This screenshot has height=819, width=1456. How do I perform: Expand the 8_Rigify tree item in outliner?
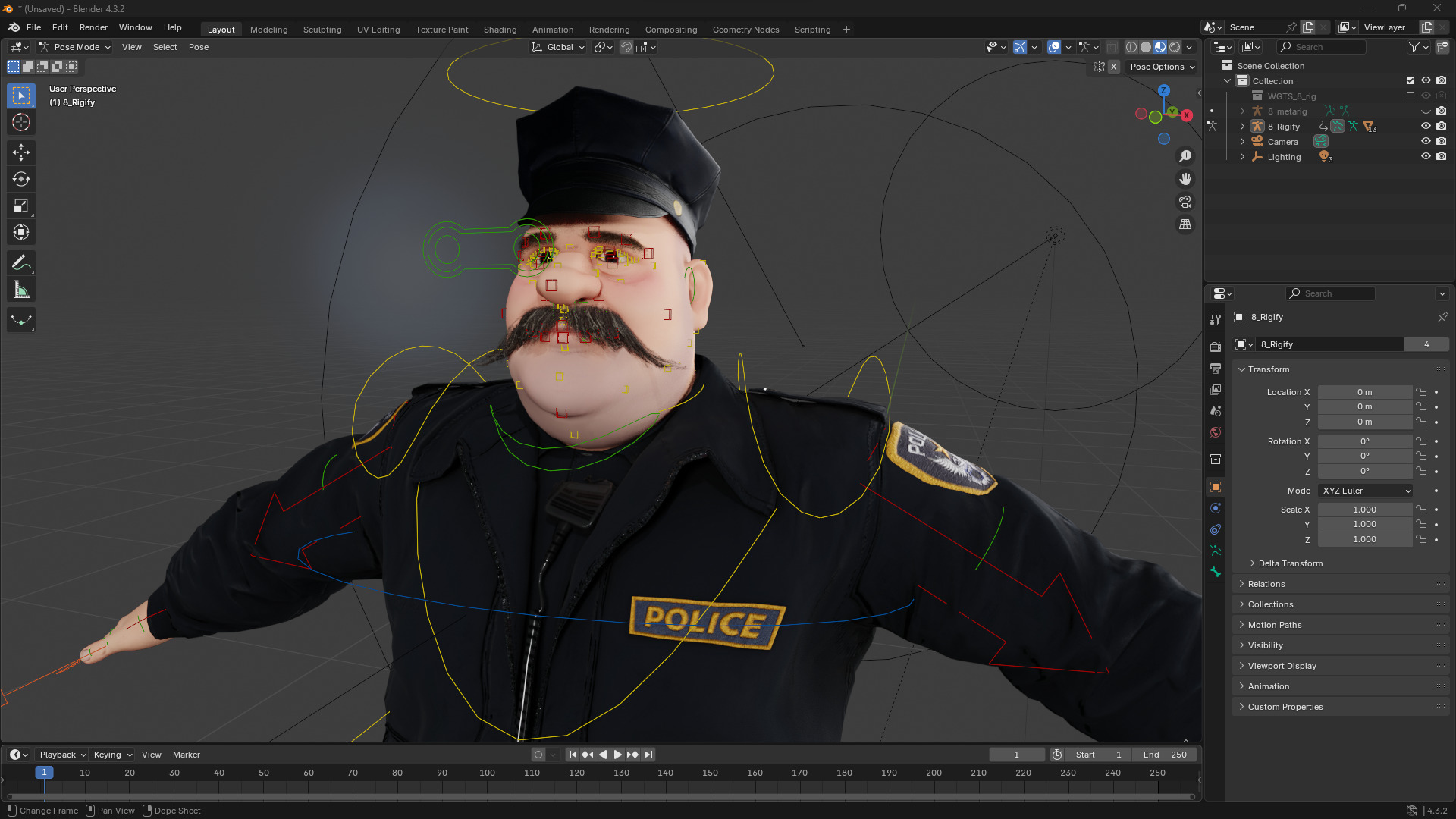pyautogui.click(x=1242, y=127)
